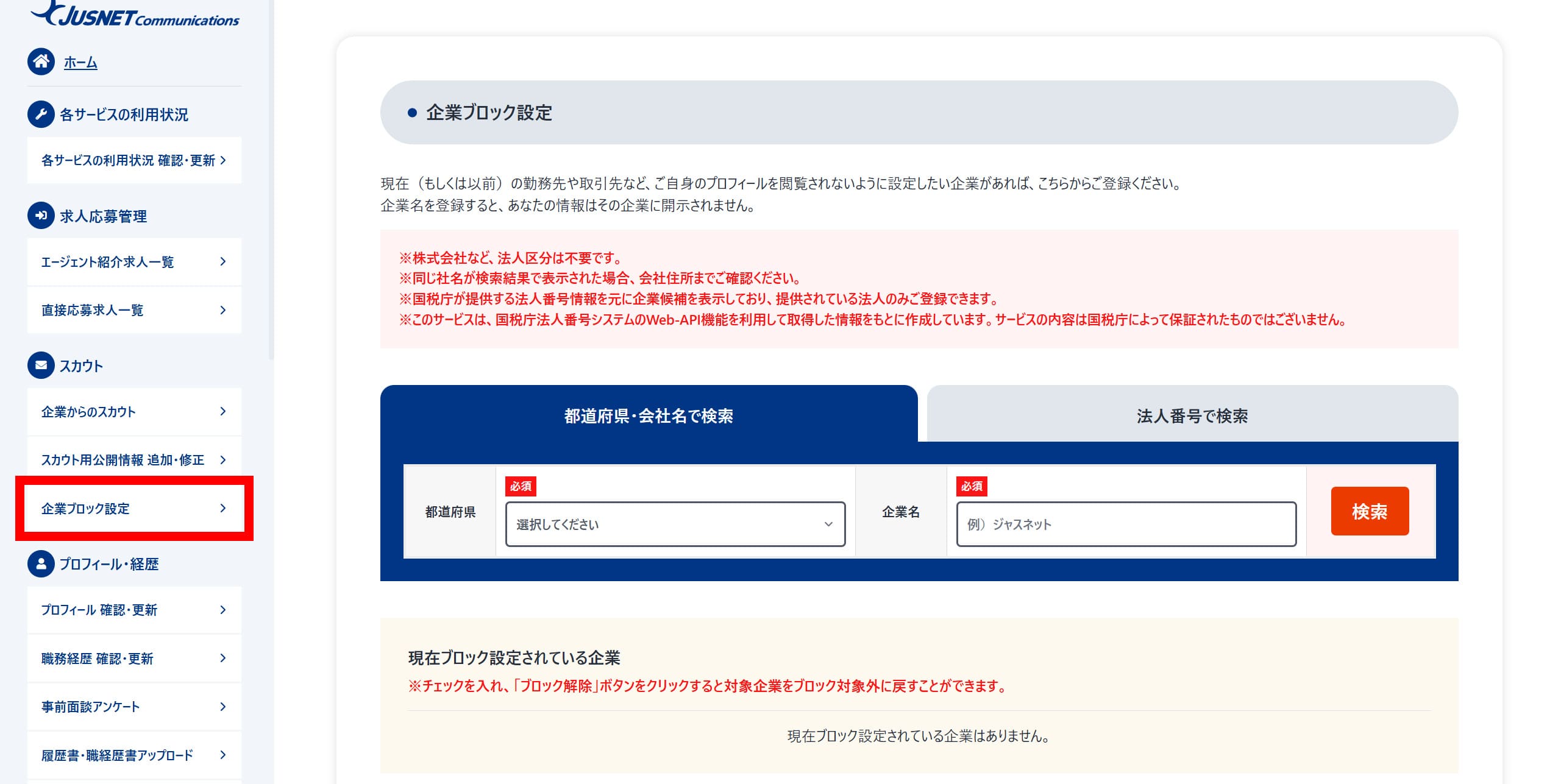Click the sidebar scrollbar
This screenshot has height=784, width=1561.
271,180
